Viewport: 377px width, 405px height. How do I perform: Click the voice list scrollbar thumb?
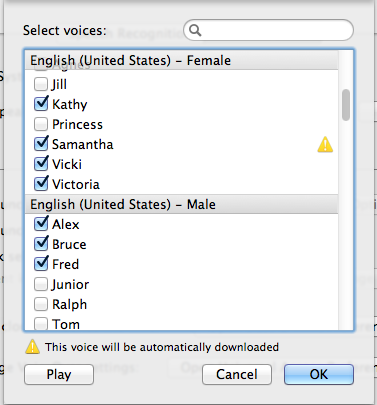pos(346,105)
